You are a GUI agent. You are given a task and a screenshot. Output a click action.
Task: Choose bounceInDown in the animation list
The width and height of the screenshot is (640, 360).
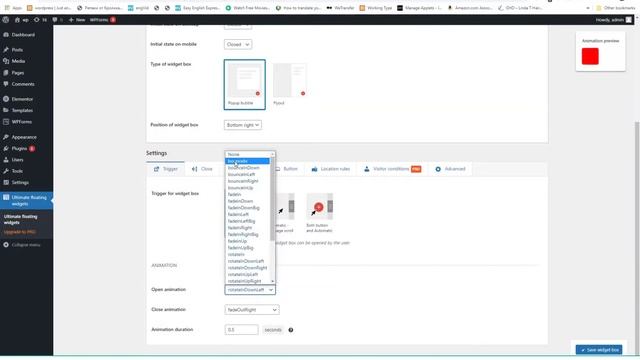point(247,168)
